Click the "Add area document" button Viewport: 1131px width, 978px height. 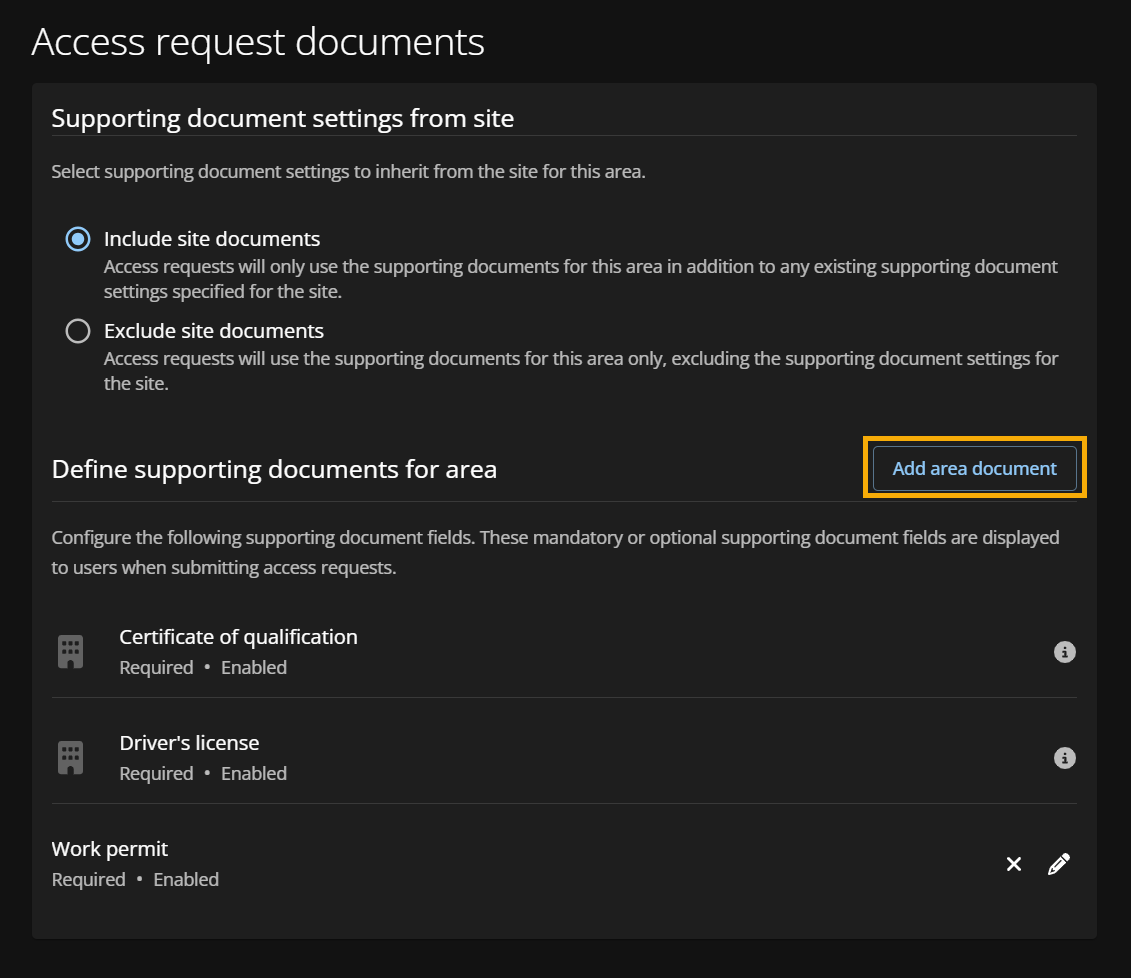point(974,468)
